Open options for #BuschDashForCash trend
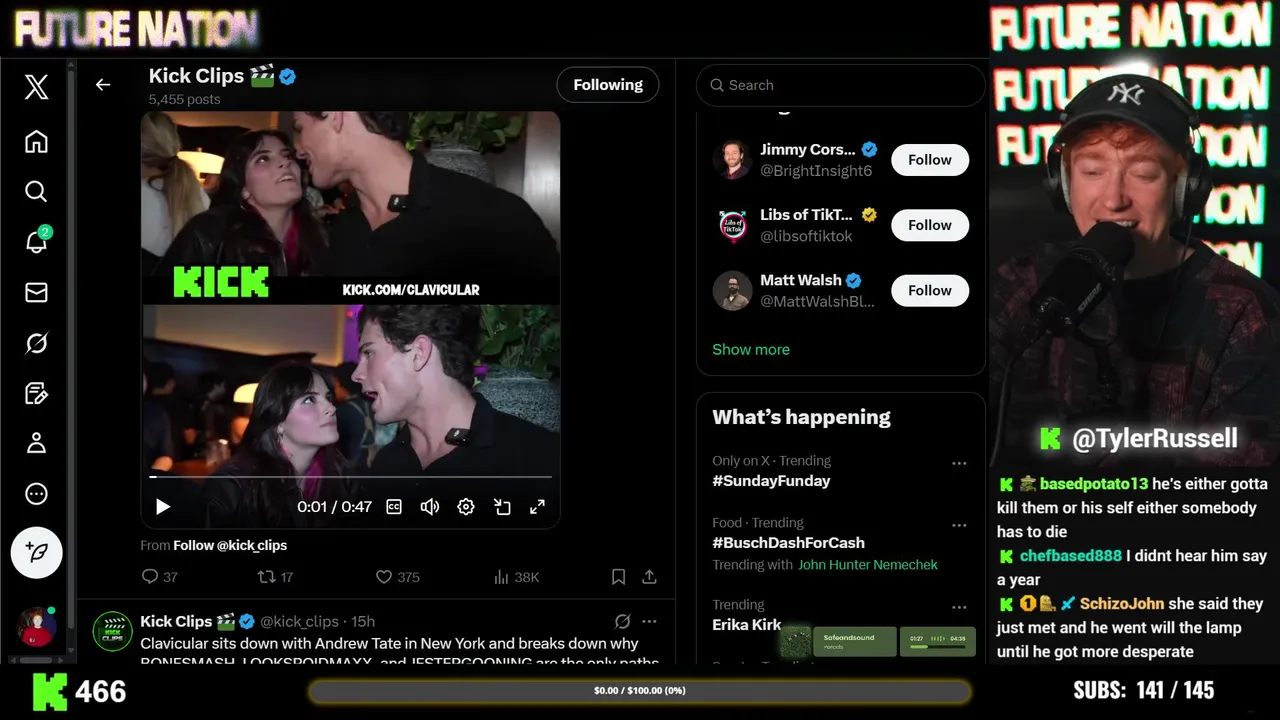This screenshot has height=720, width=1280. (x=959, y=525)
